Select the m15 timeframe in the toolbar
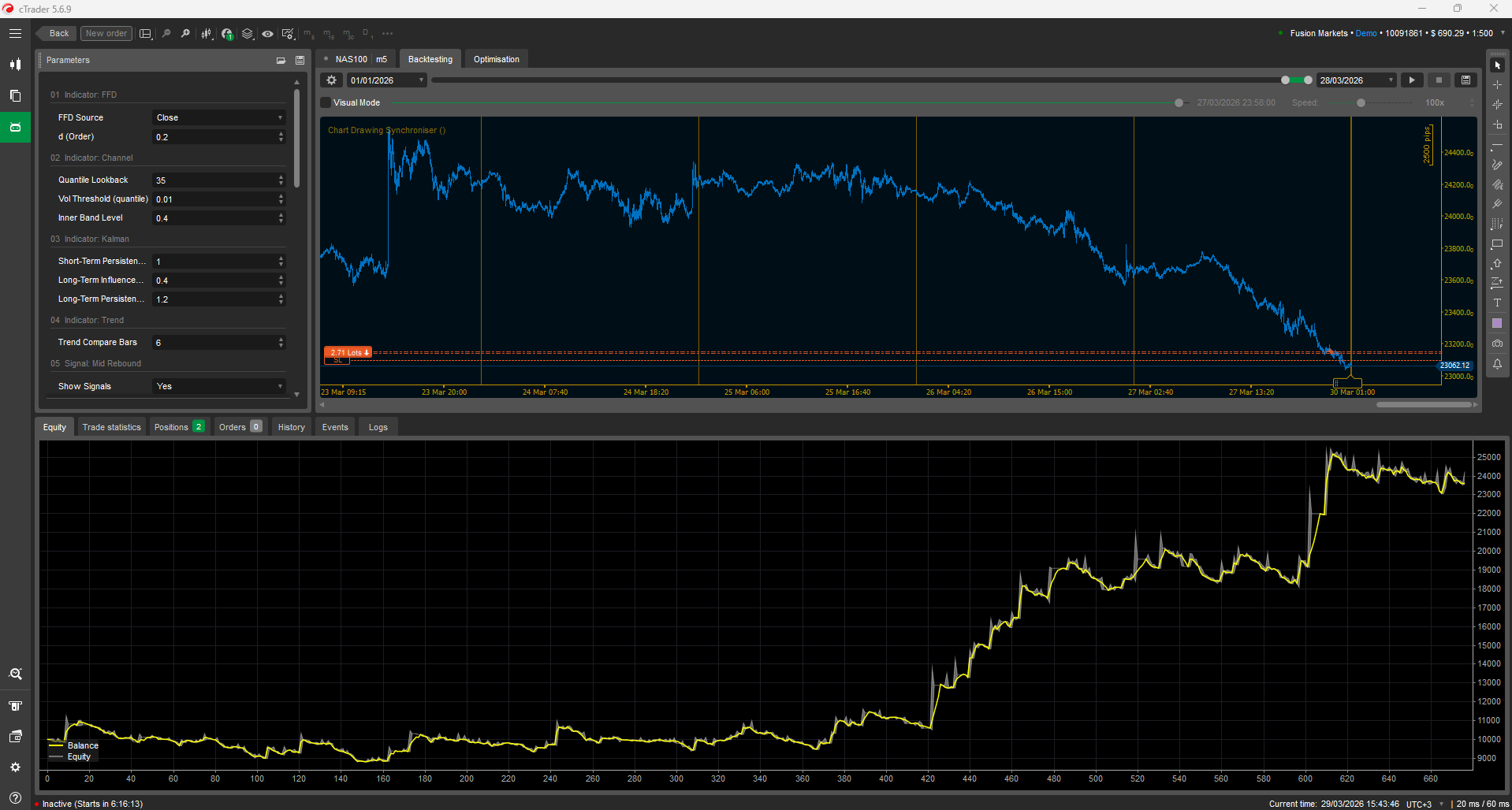This screenshot has width=1512, height=810. coord(328,33)
